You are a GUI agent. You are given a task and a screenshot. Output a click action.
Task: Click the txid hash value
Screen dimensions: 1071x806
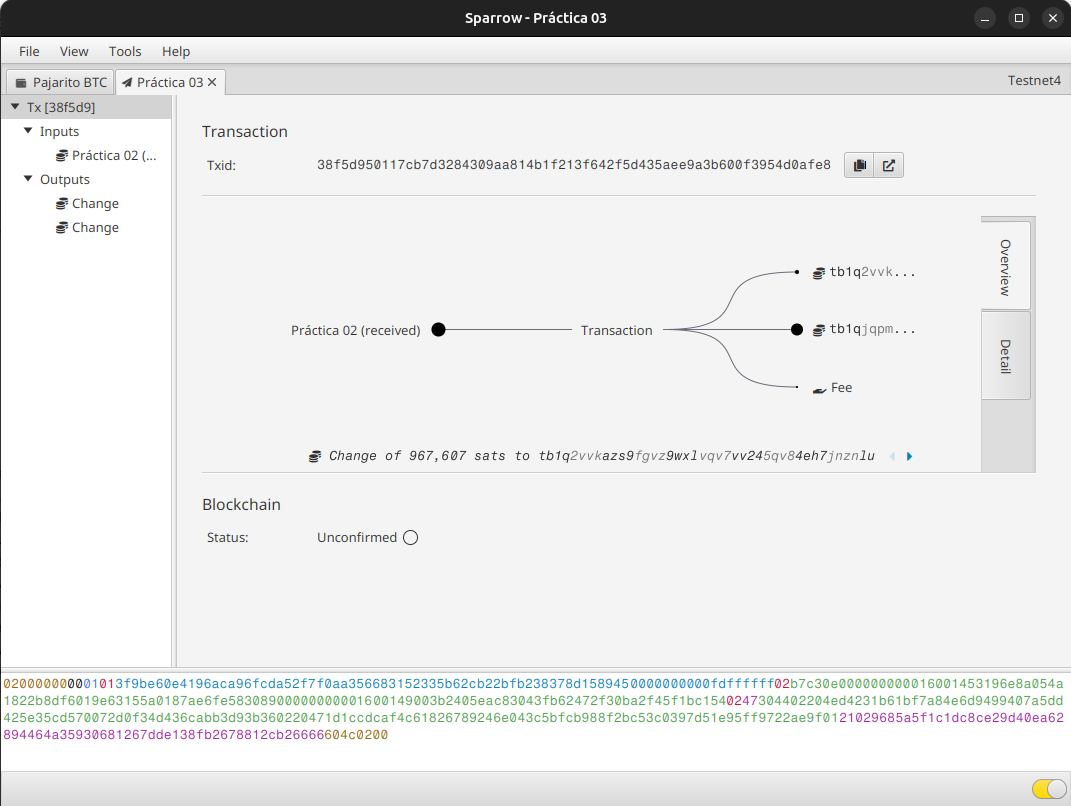574,165
